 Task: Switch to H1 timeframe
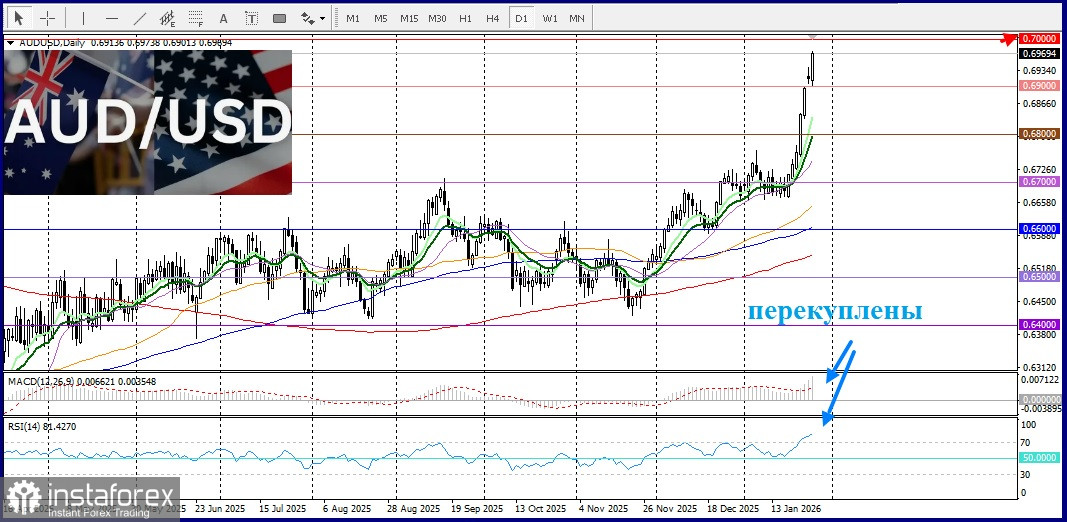coord(465,18)
